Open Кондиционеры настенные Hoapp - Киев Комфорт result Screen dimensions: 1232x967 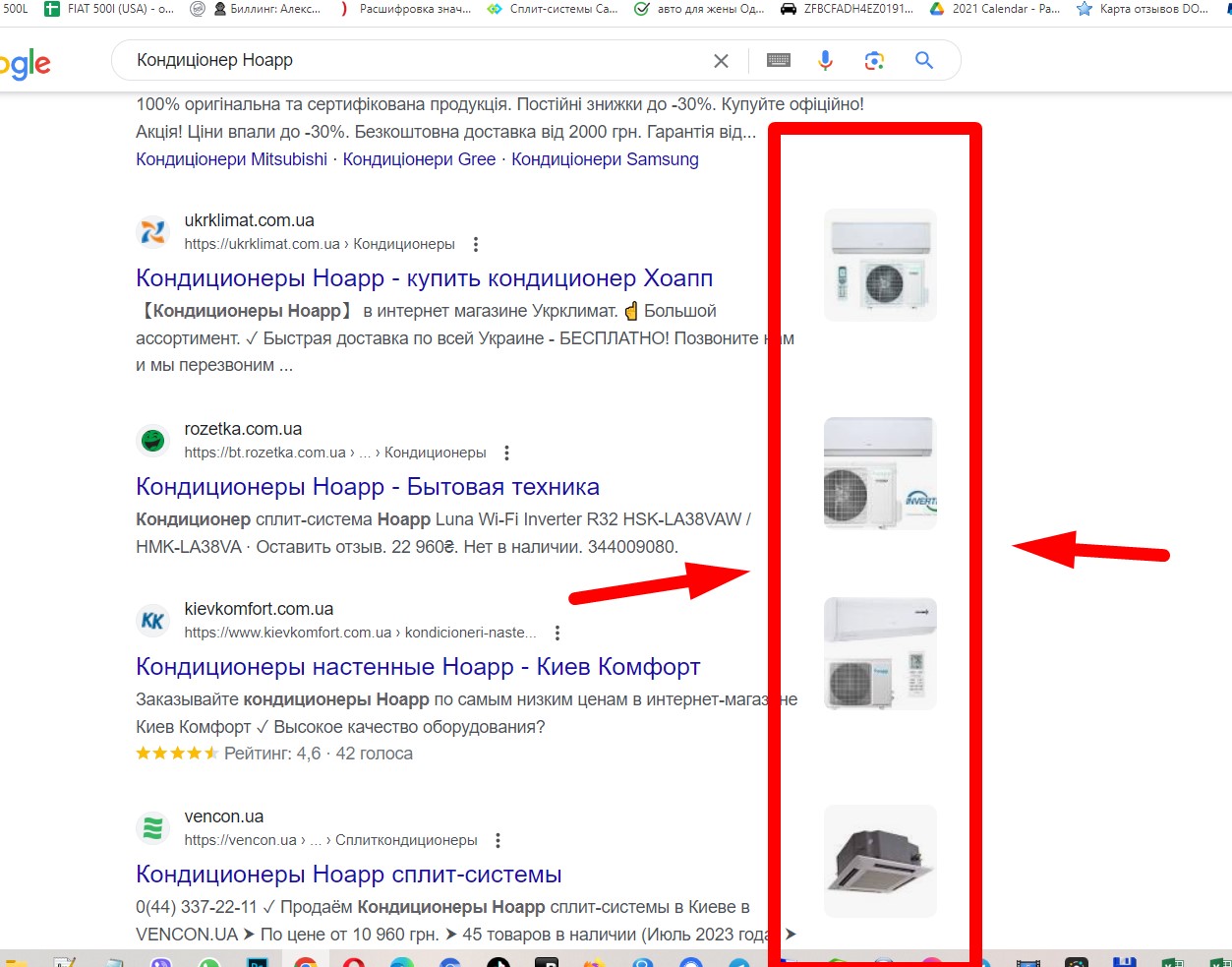[418, 667]
